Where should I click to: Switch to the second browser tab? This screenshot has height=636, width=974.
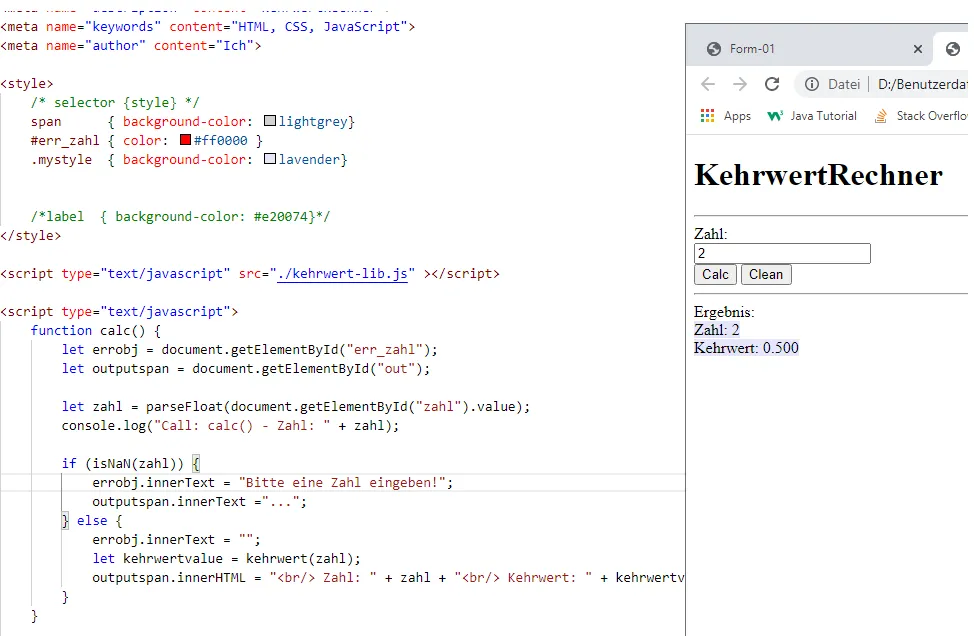[x=953, y=48]
